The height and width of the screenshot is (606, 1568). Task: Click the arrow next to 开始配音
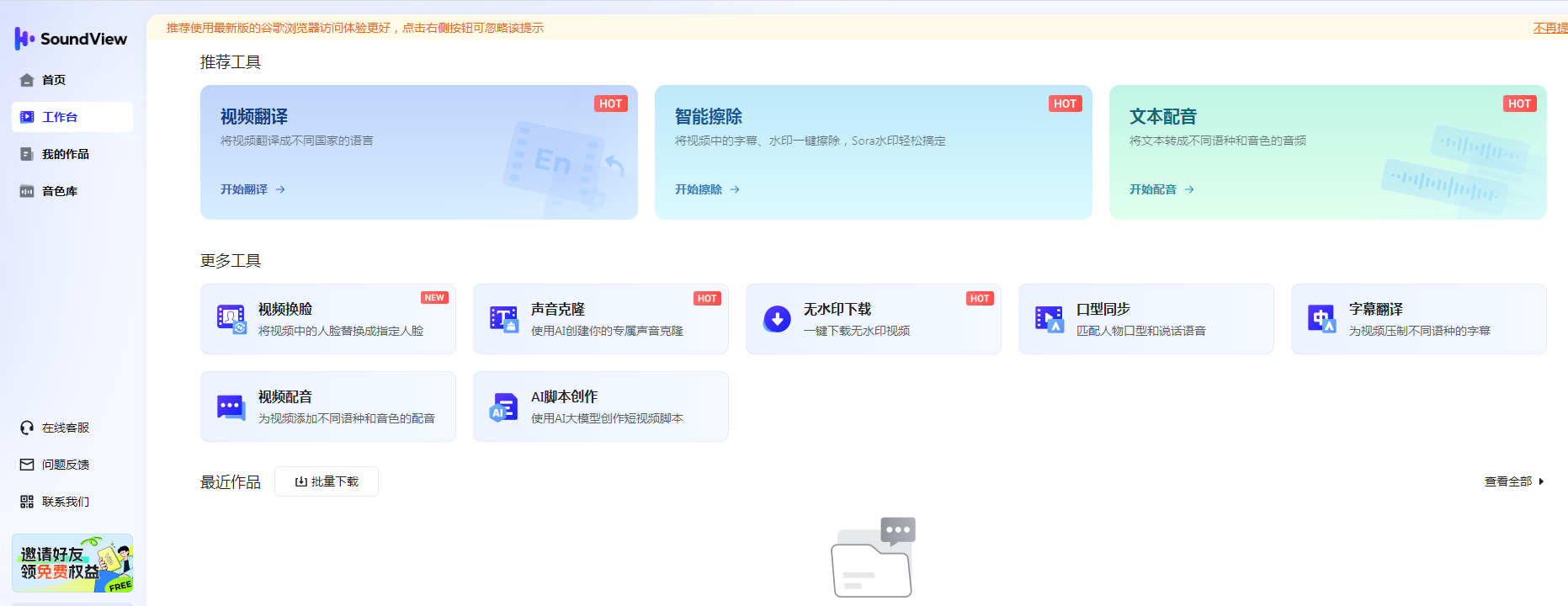coord(1189,189)
